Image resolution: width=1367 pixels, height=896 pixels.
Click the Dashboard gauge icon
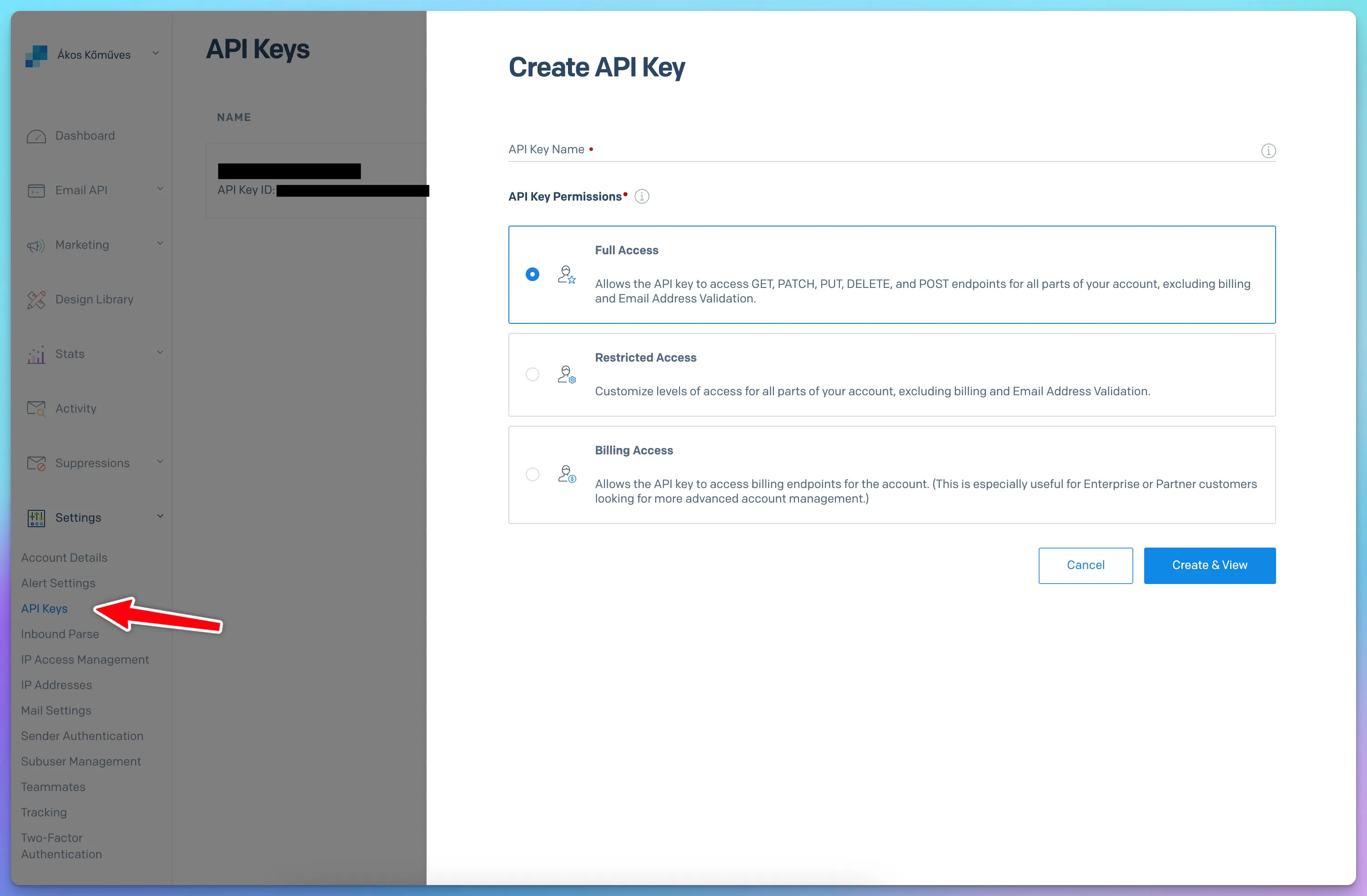click(36, 136)
